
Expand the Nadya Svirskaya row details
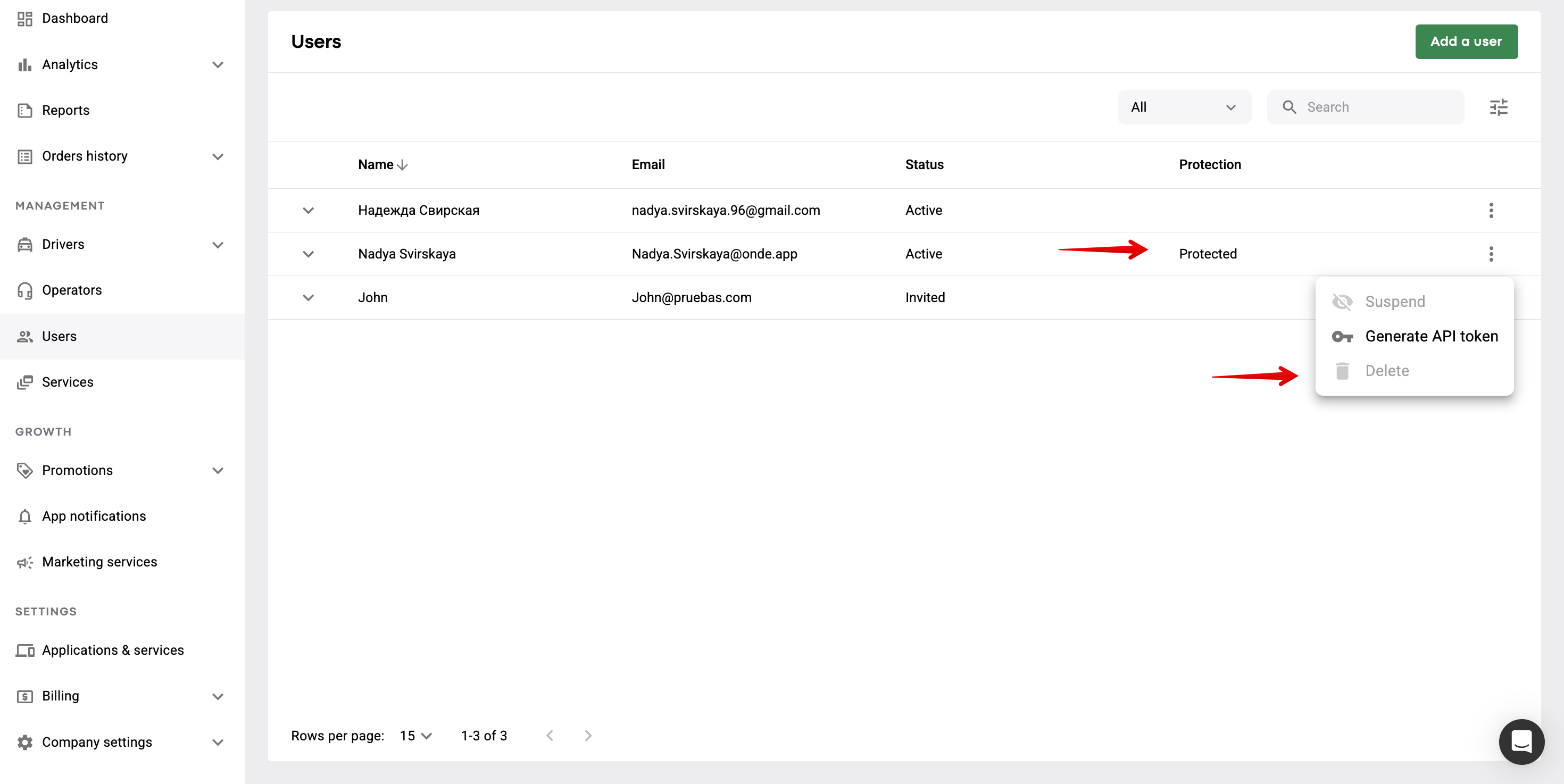[x=308, y=254]
